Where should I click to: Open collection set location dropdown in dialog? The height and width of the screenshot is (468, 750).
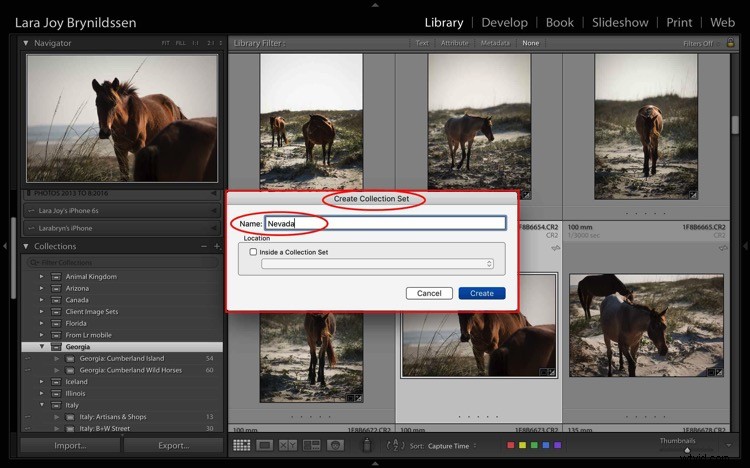(377, 264)
